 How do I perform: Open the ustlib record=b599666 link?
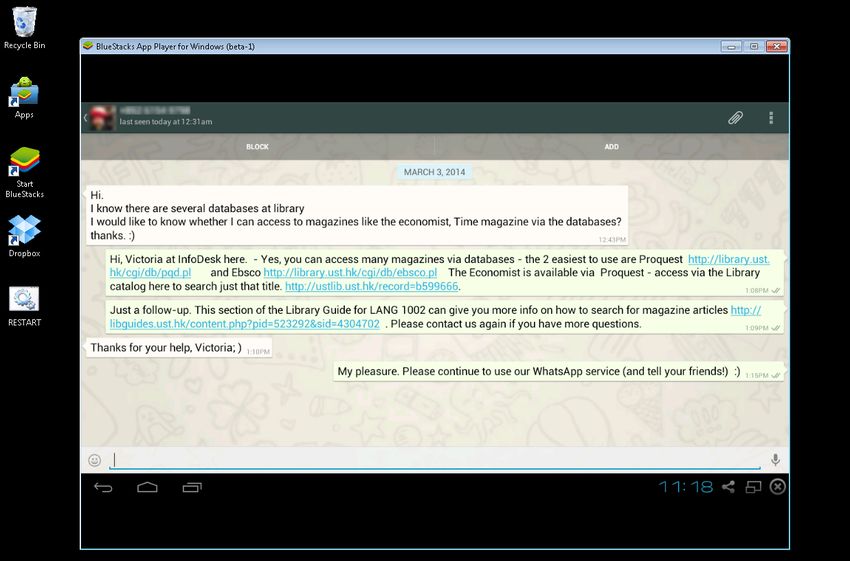(x=371, y=286)
